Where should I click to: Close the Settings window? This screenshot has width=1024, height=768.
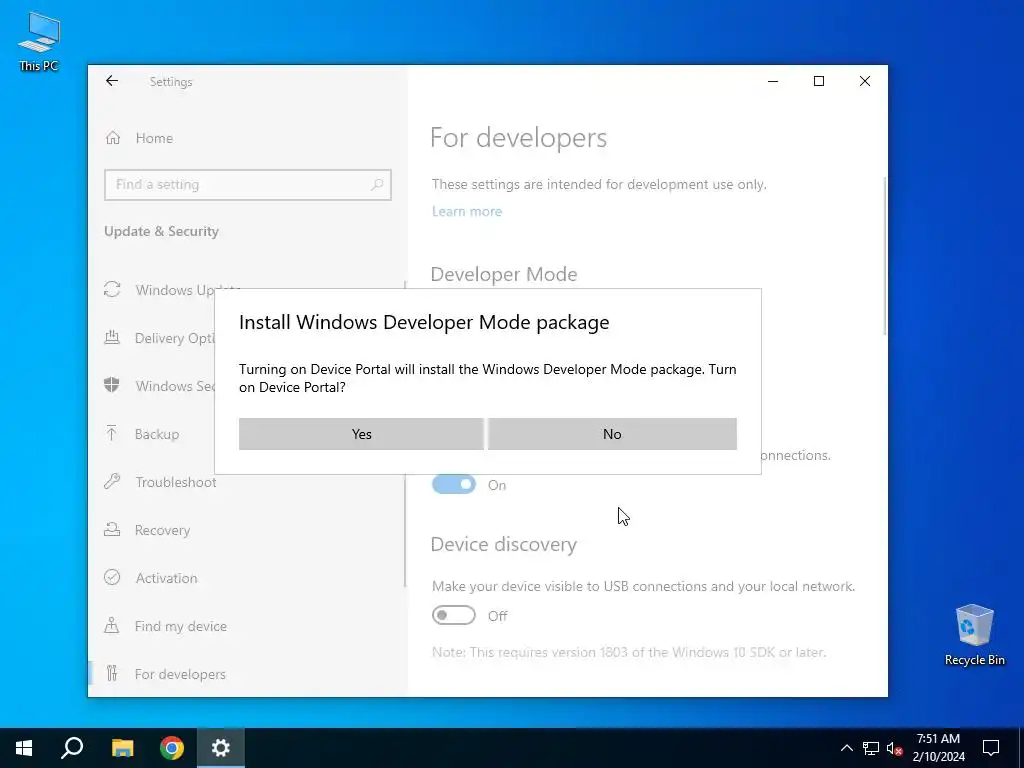865,81
